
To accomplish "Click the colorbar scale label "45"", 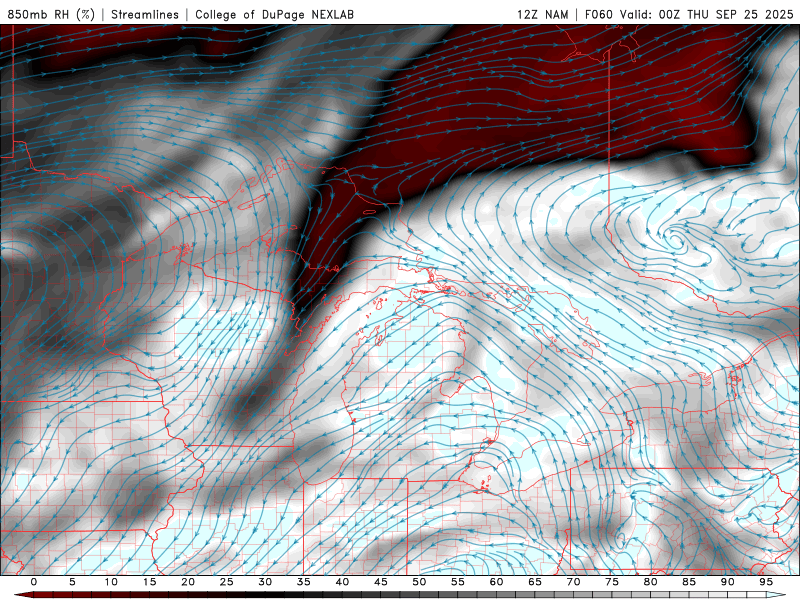I will (x=381, y=582).
